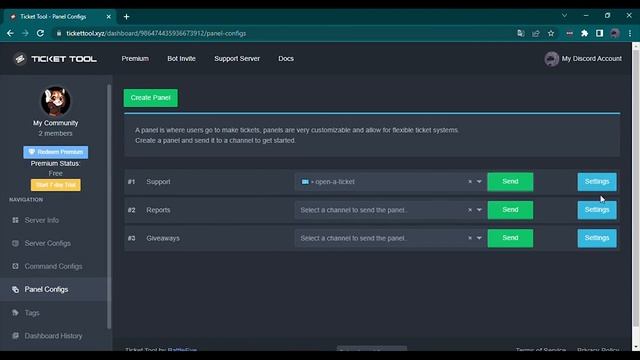Viewport: 640px width, 360px height.
Task: Open the Premium nav item
Action: click(135, 59)
